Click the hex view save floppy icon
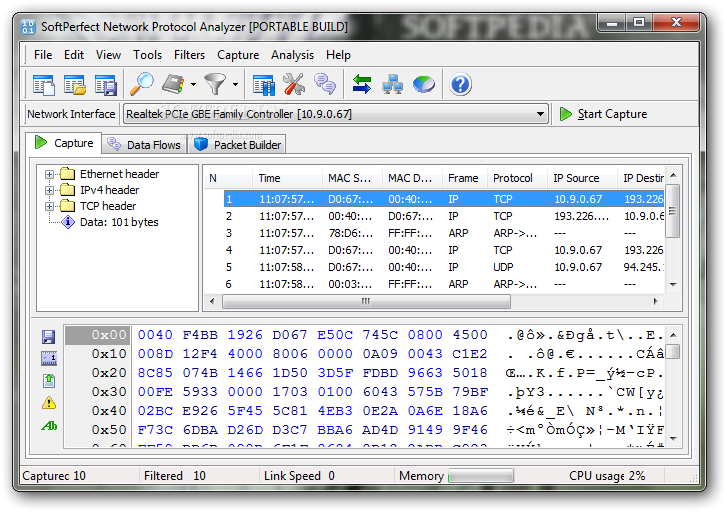 [x=48, y=337]
